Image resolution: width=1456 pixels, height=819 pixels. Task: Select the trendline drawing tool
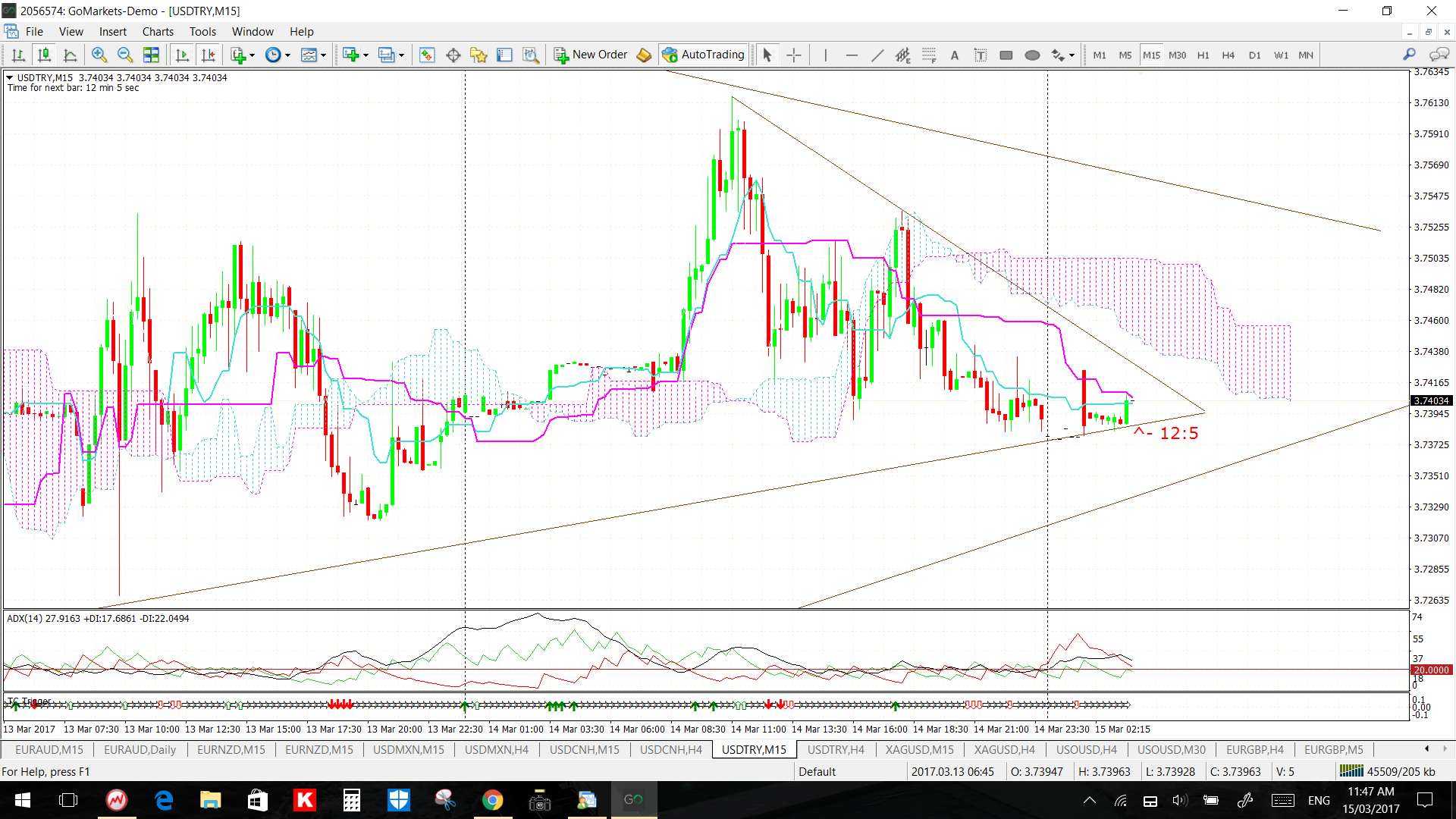pos(877,55)
